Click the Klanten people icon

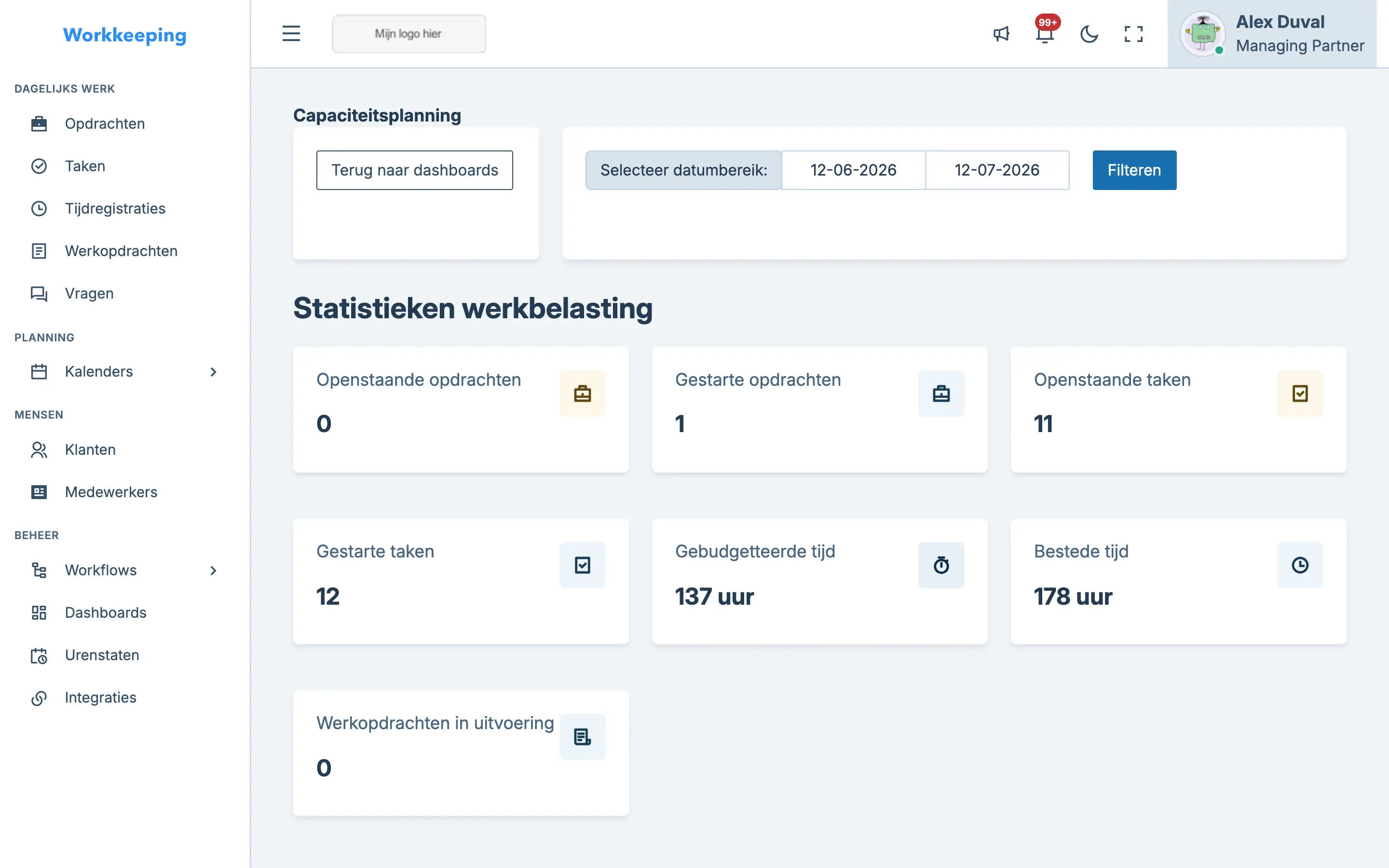(x=39, y=449)
